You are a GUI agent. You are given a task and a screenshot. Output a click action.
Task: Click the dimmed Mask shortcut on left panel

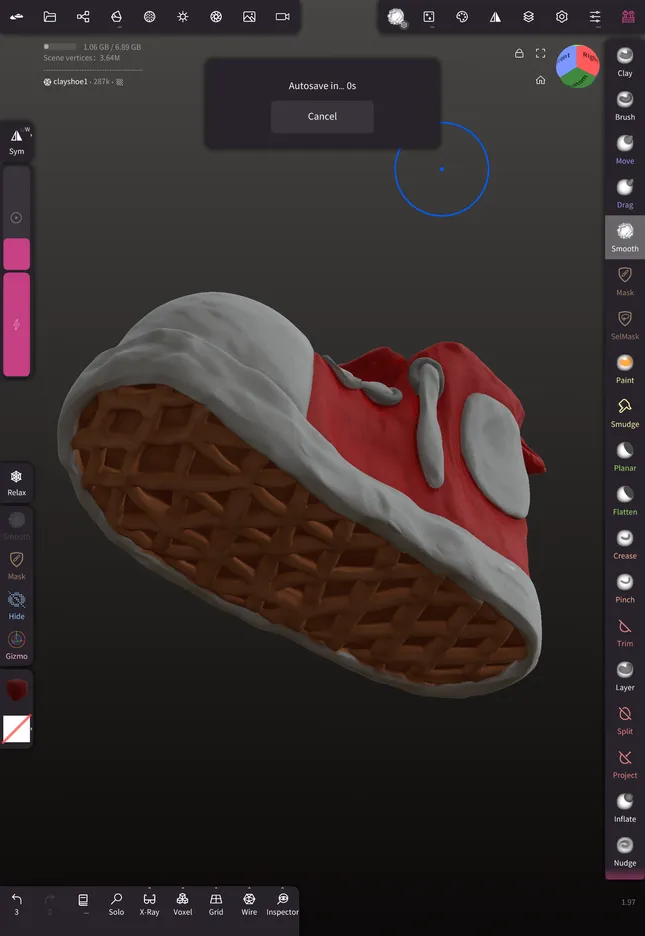17,566
